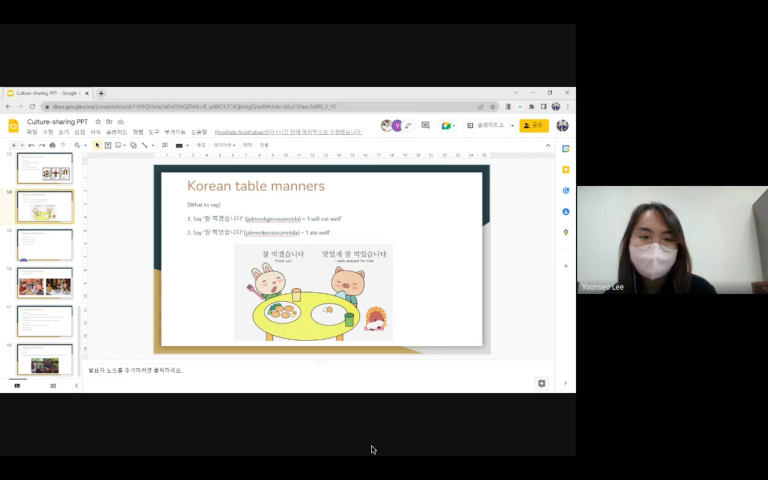Image resolution: width=768 pixels, height=480 pixels.
Task: Switch to filmstrip view button
Action: 17,386
